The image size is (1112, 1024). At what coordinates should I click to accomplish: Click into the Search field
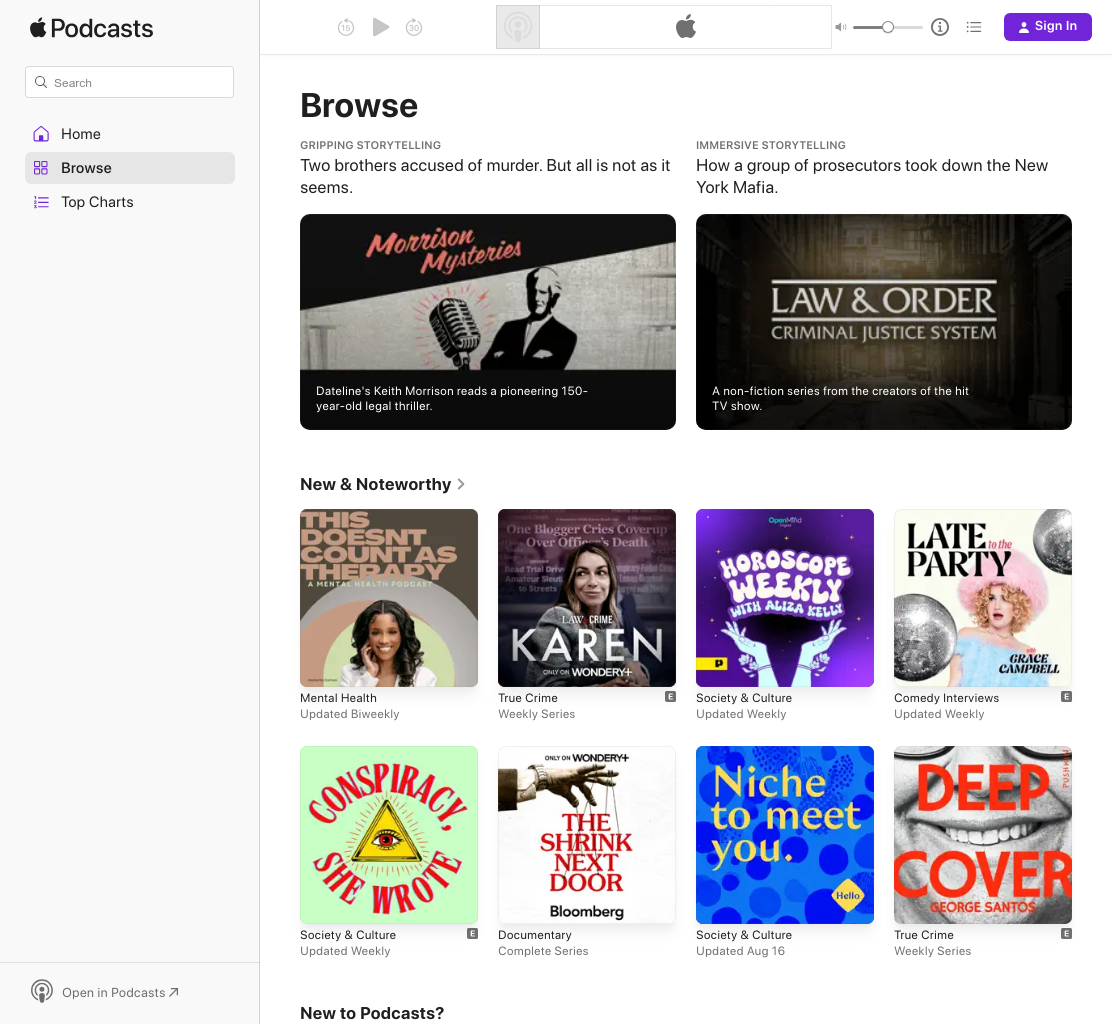(129, 82)
